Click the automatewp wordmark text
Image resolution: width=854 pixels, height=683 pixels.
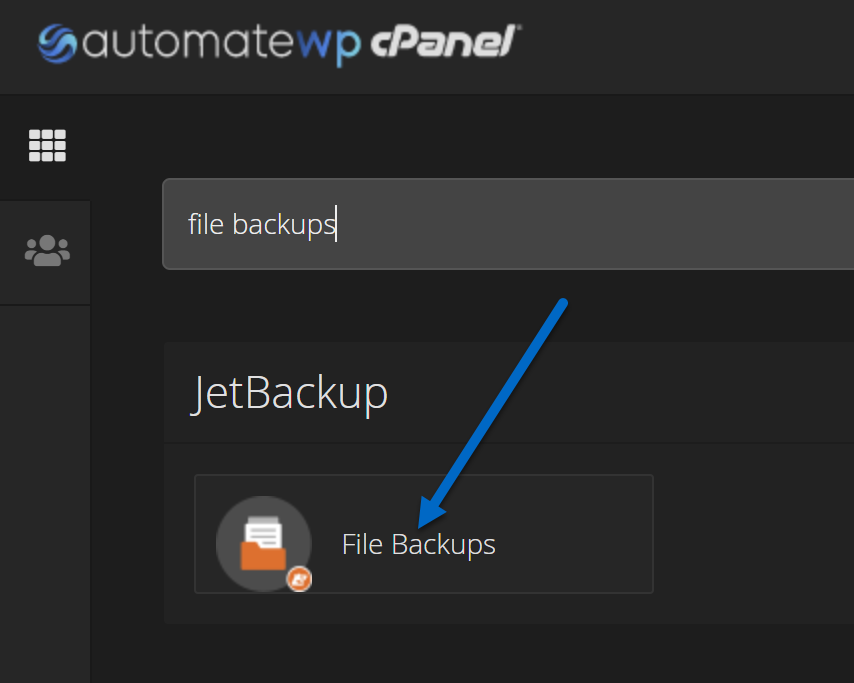tap(221, 44)
